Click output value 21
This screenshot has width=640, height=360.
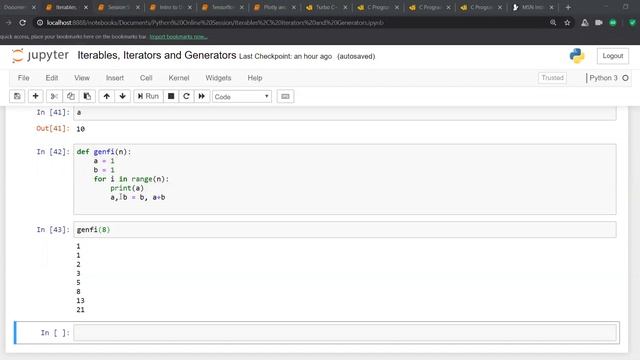[80, 310]
